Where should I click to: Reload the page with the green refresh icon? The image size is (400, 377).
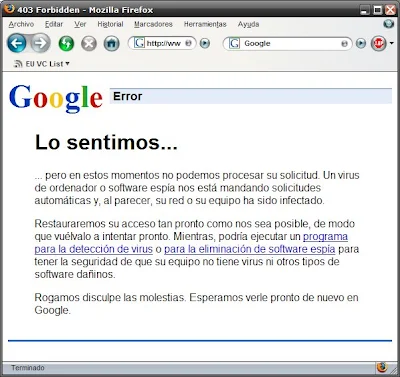coord(66,44)
